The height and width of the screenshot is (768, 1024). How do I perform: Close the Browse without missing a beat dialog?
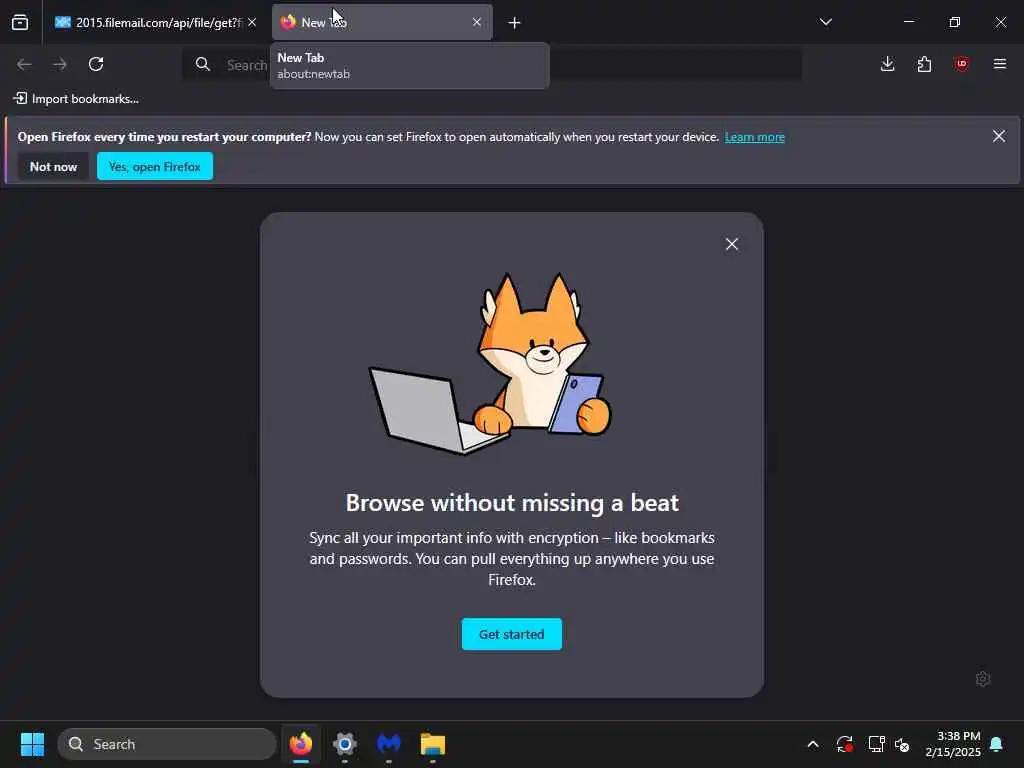pos(731,244)
